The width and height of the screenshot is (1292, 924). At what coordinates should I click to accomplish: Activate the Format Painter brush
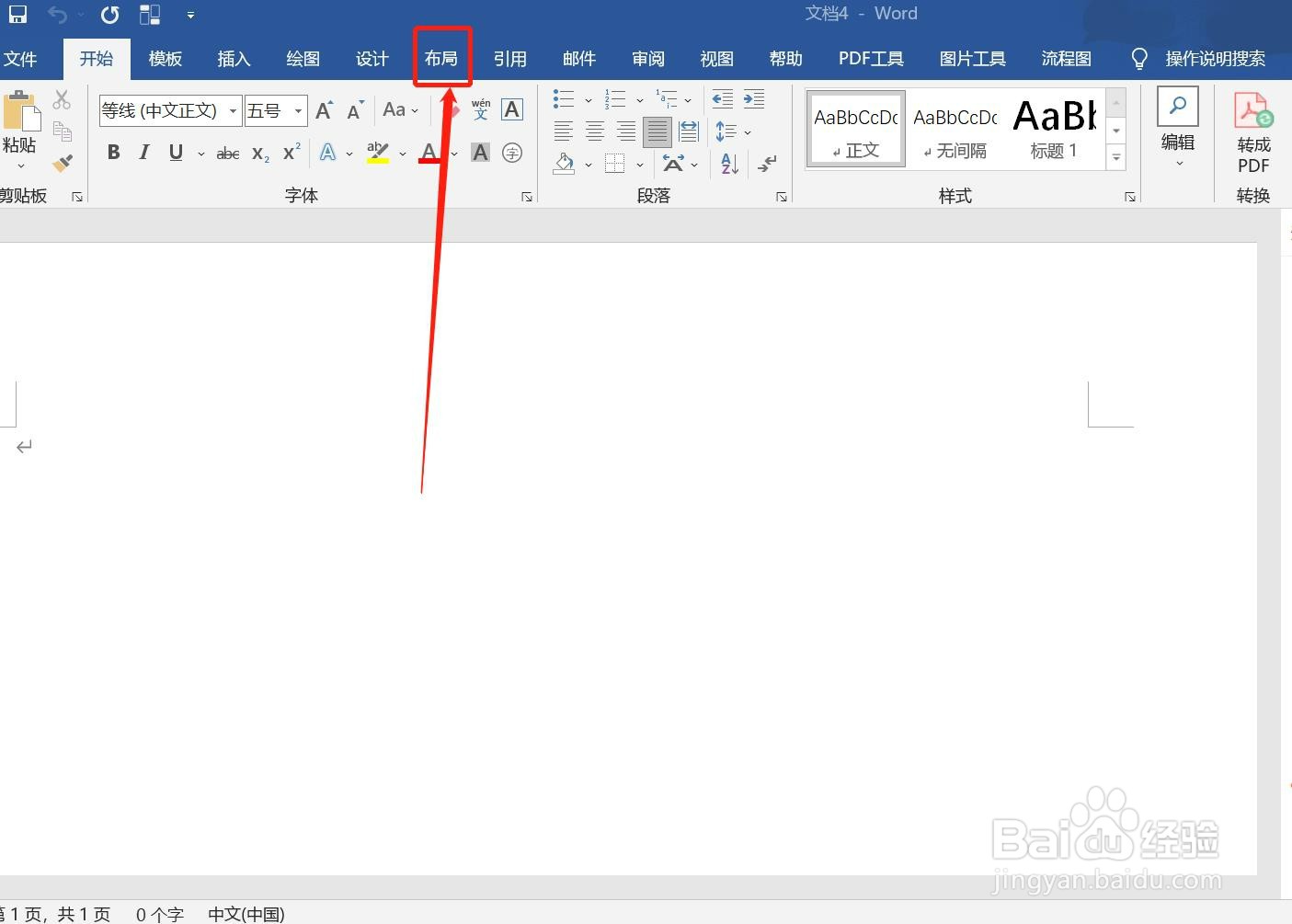click(x=62, y=164)
